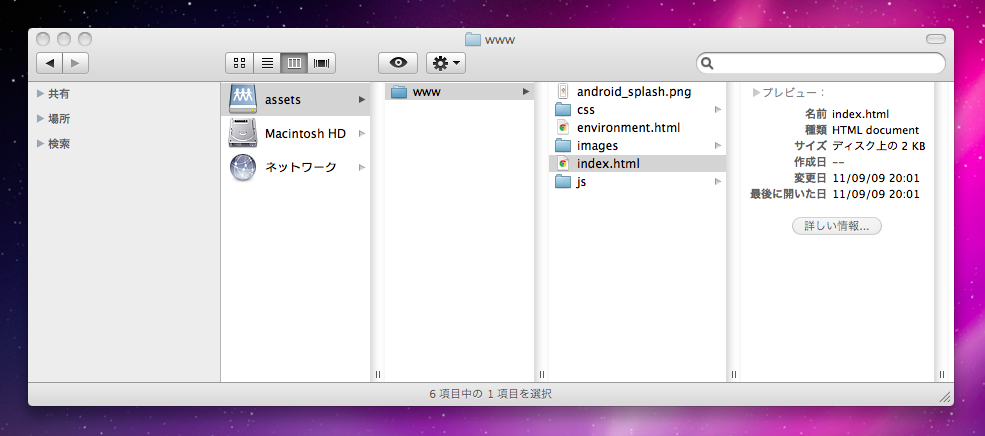Click the 詳しい情報... button

tap(836, 226)
